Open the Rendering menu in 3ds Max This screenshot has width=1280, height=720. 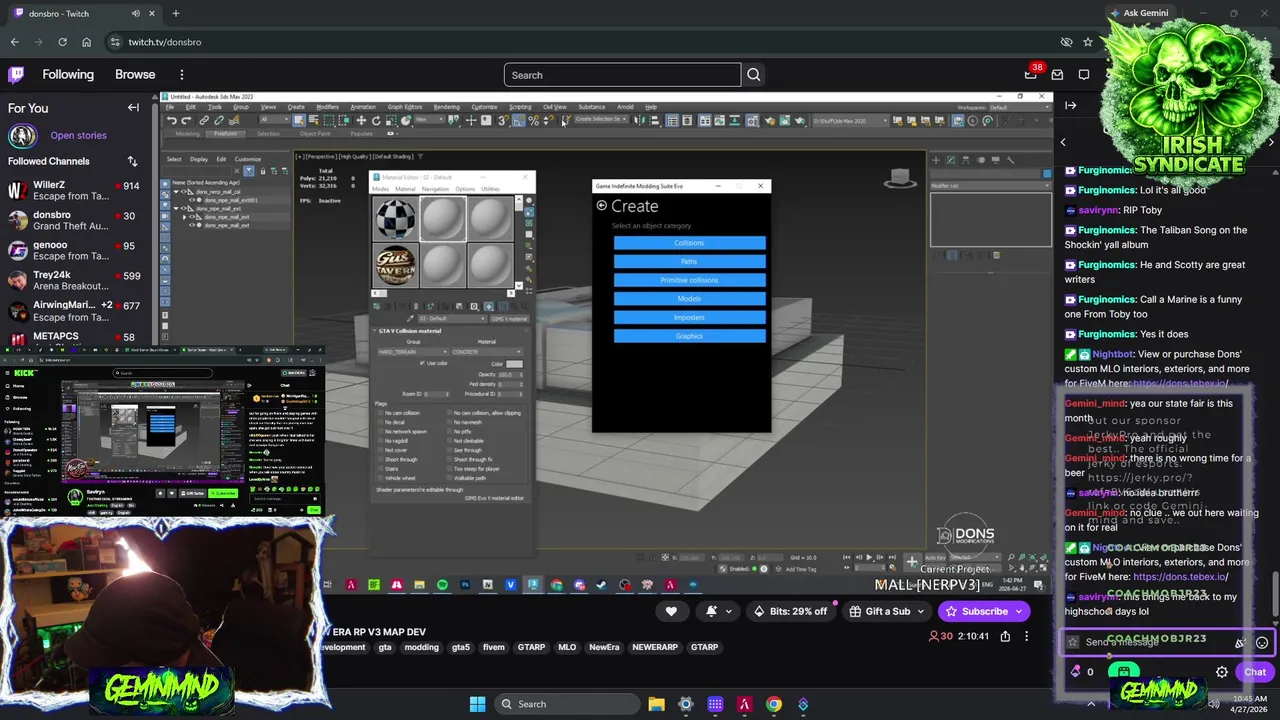pos(446,107)
